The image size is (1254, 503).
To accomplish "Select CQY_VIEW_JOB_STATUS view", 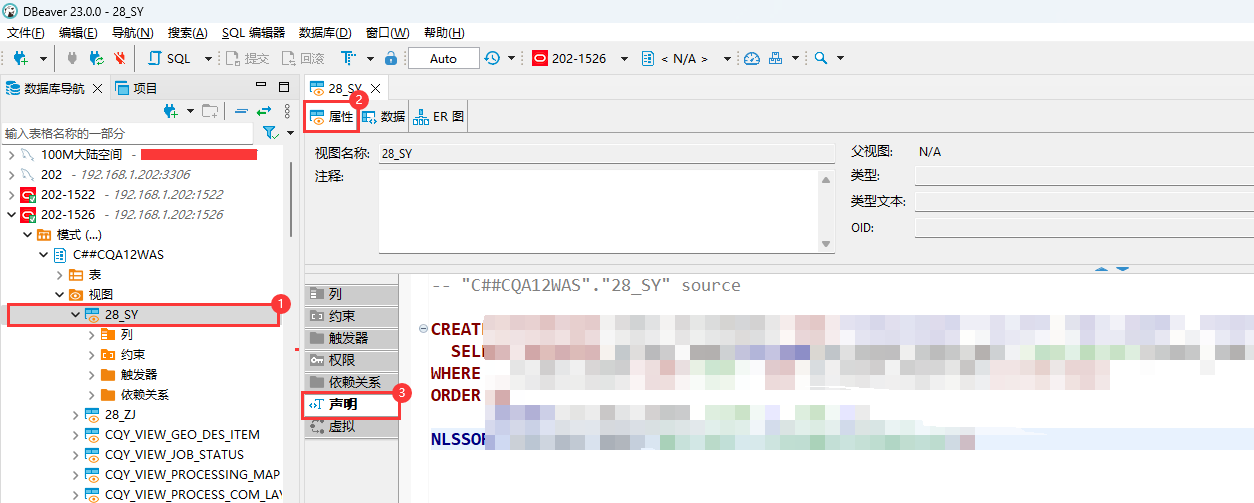I will click(174, 455).
